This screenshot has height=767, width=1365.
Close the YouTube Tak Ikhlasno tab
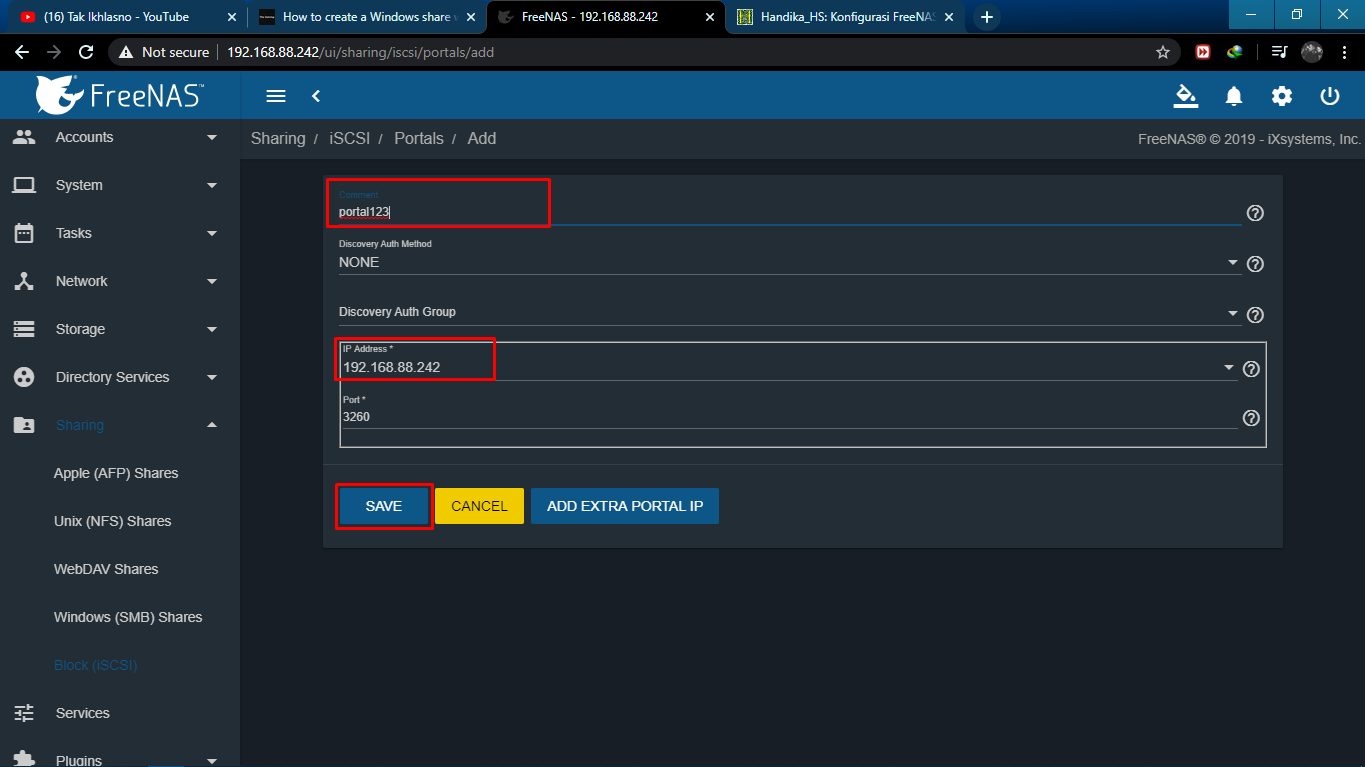pyautogui.click(x=232, y=17)
